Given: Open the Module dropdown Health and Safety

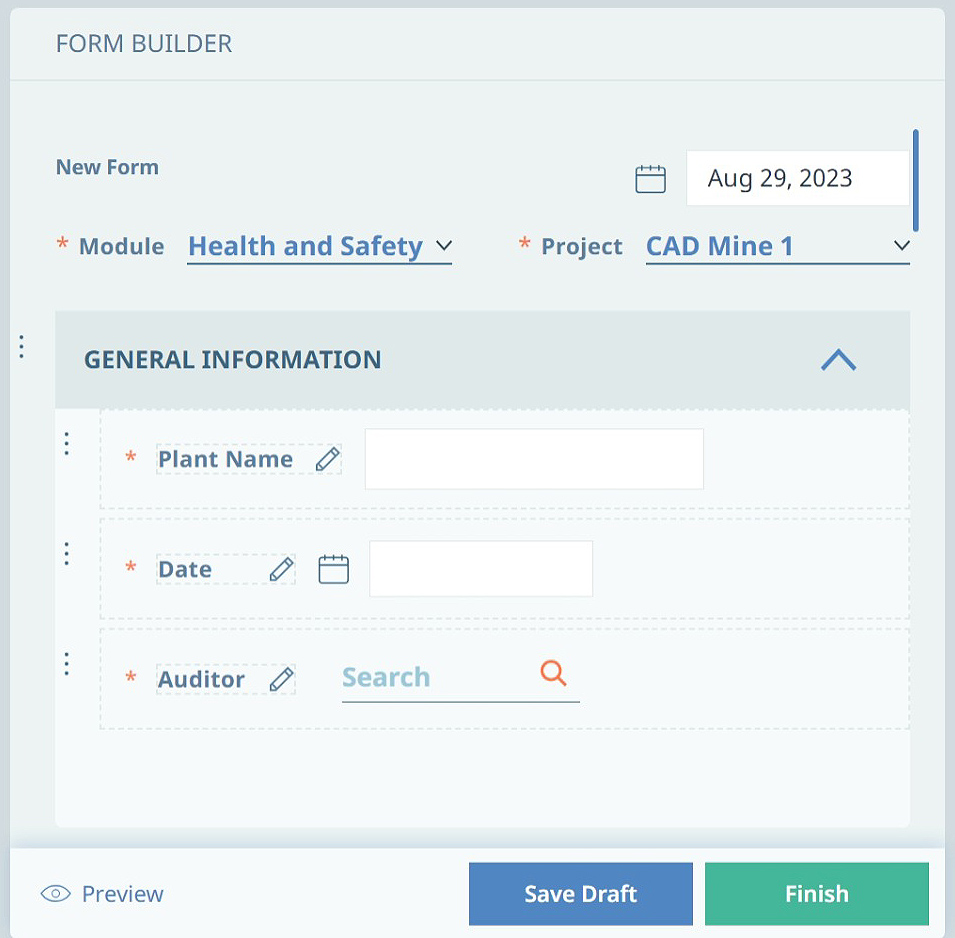Looking at the screenshot, I should point(319,247).
